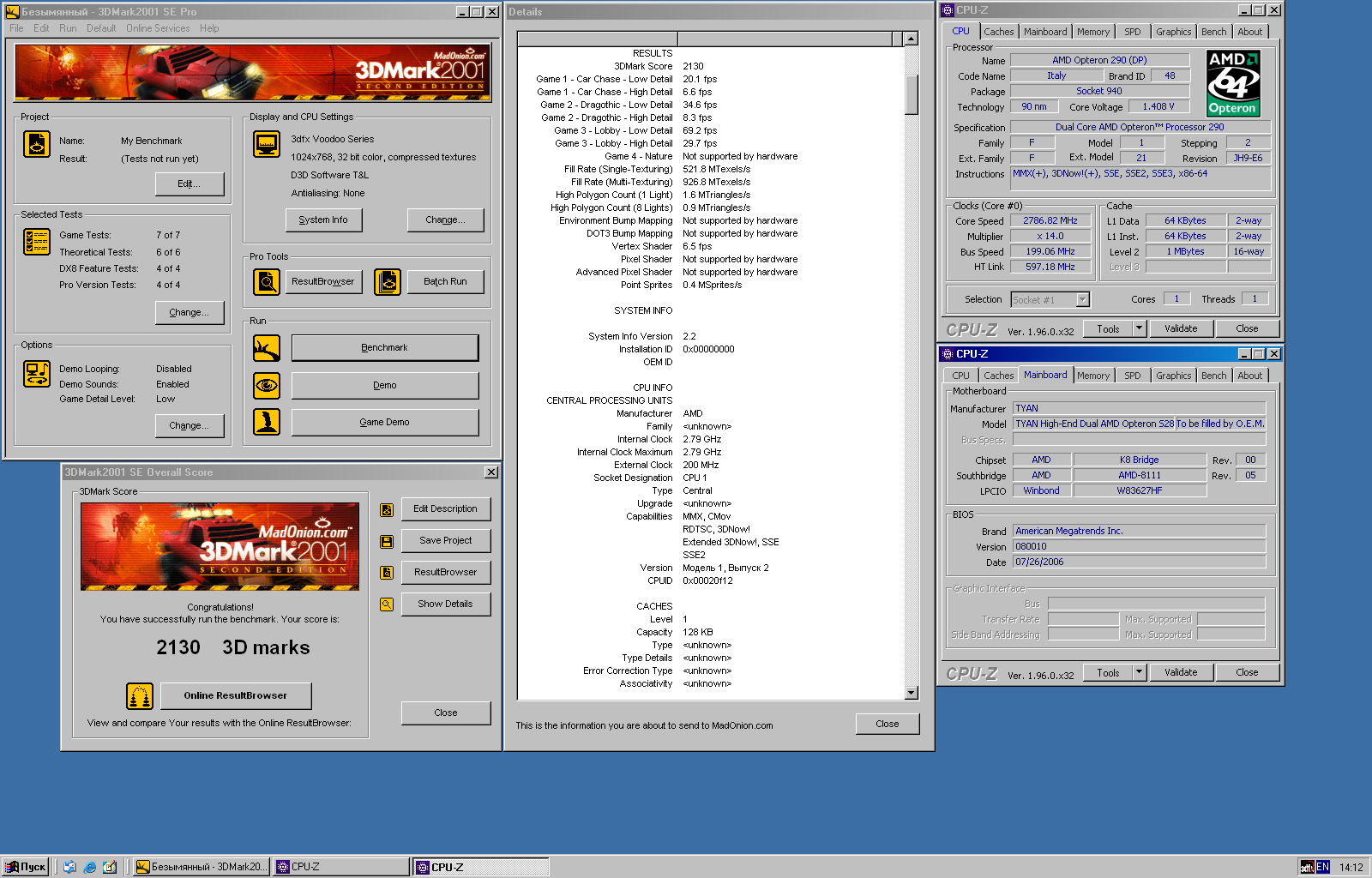Open Bench tab in lower CPU-Z

click(x=1213, y=376)
